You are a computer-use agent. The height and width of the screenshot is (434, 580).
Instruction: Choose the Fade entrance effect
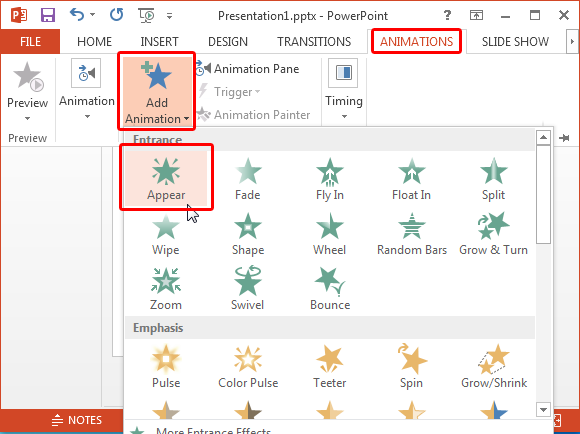[248, 178]
